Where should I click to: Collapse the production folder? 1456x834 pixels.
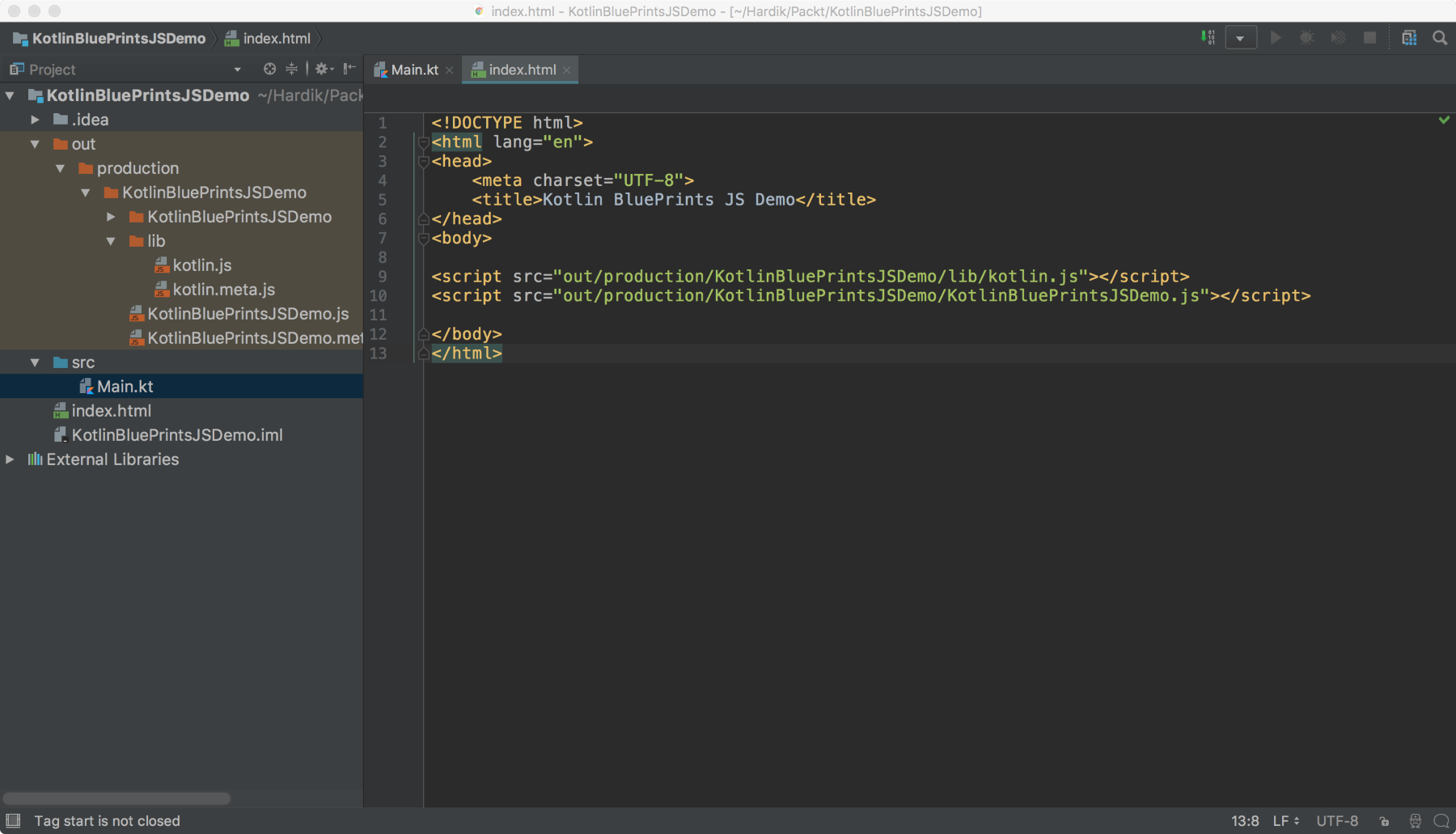60,168
